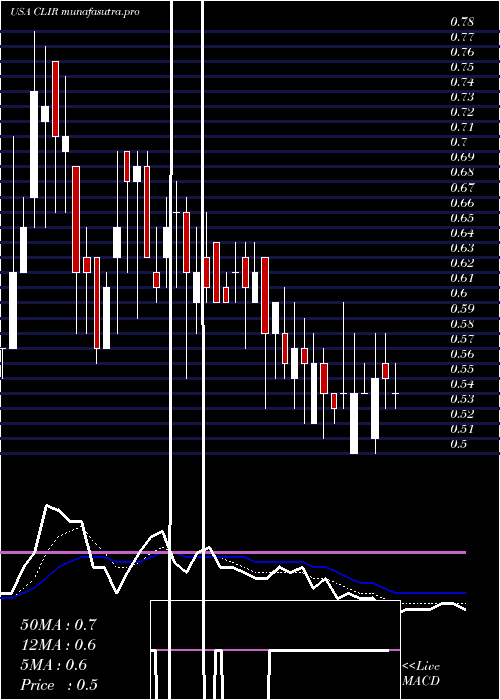Pick the 0.67 price axis label

(462, 188)
